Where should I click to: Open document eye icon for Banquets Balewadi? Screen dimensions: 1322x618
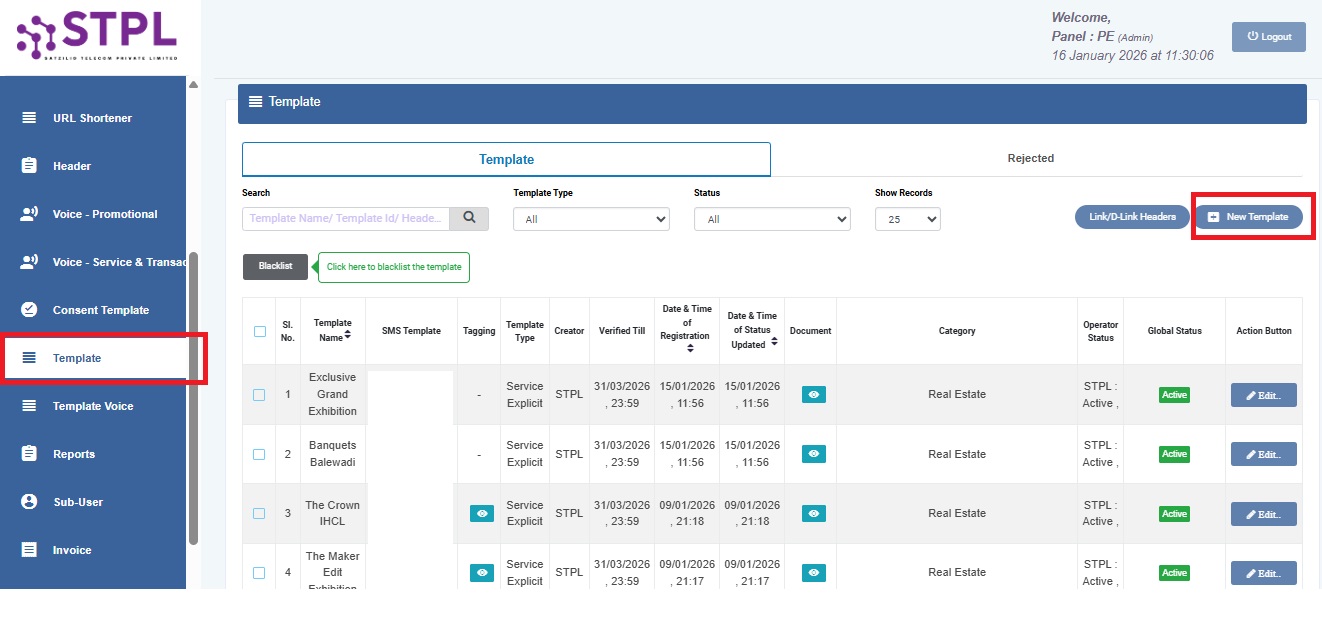[x=814, y=454]
